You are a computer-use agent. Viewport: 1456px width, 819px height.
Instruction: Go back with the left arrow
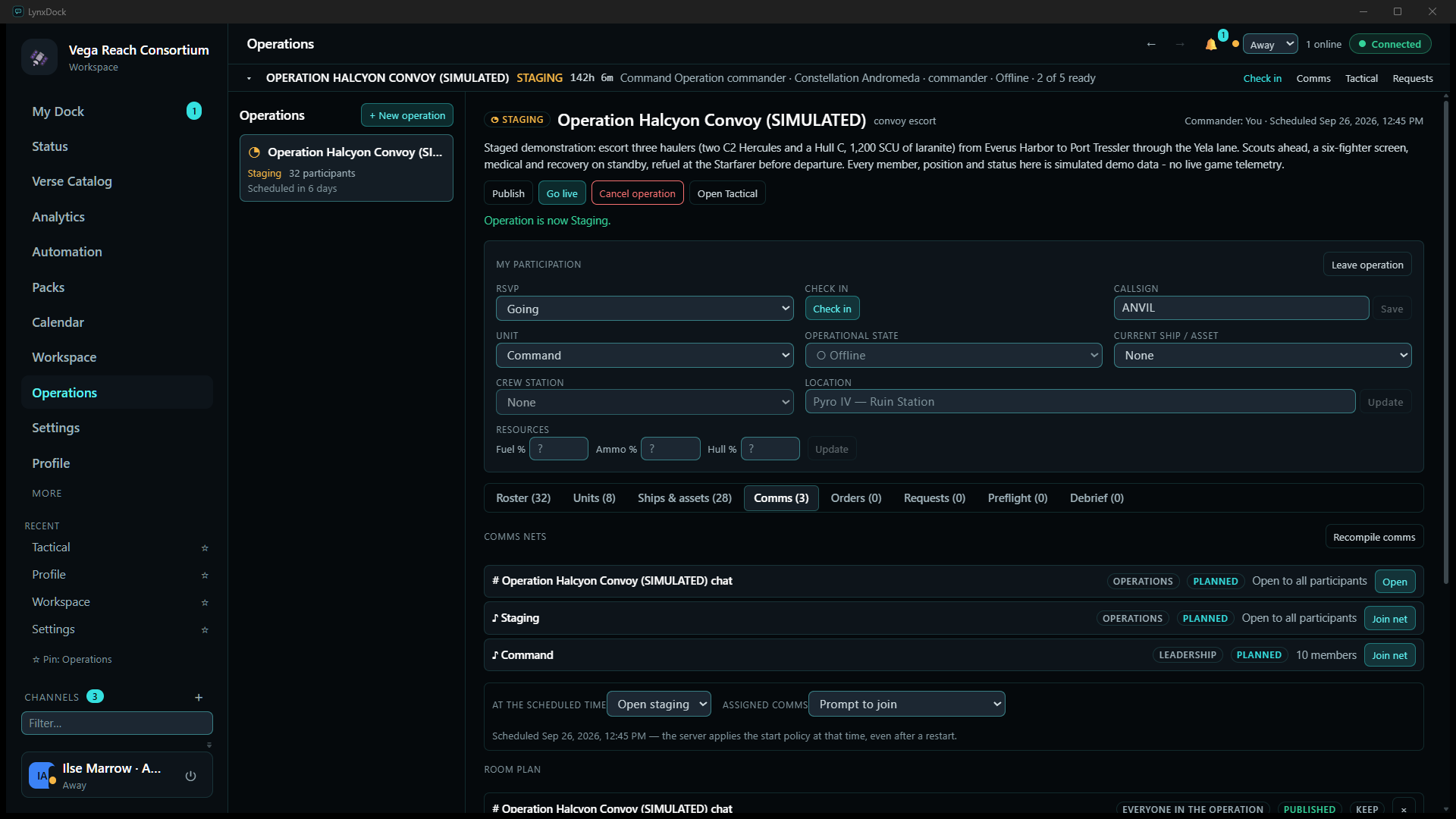pos(1151,44)
